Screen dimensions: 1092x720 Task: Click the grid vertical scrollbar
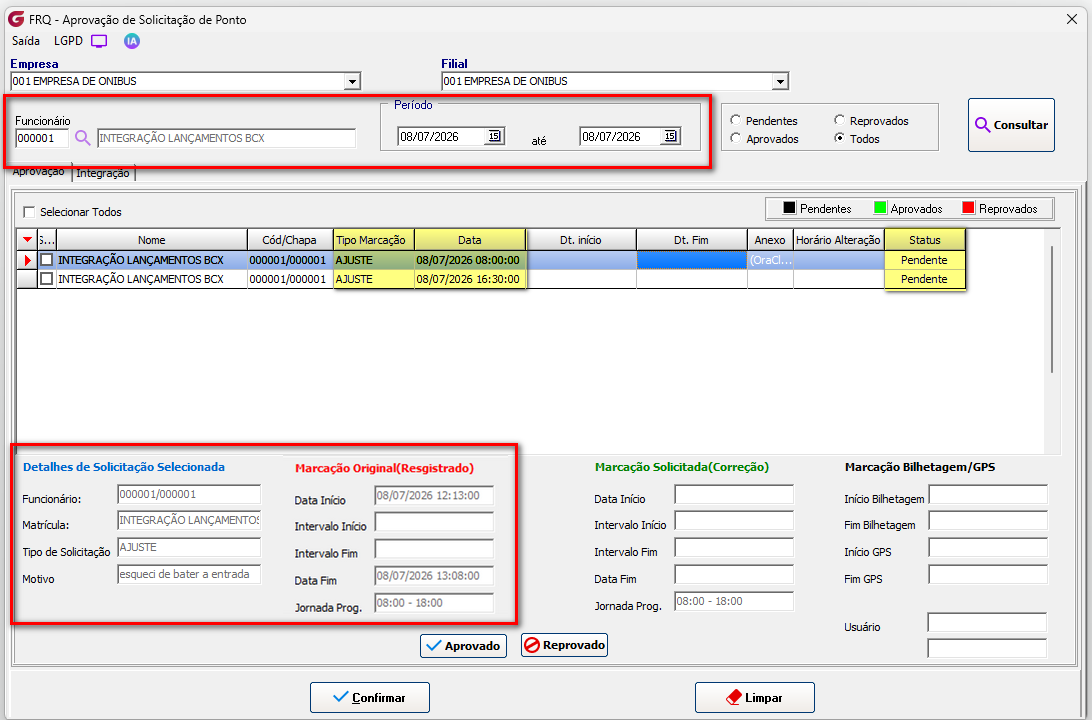click(1052, 309)
